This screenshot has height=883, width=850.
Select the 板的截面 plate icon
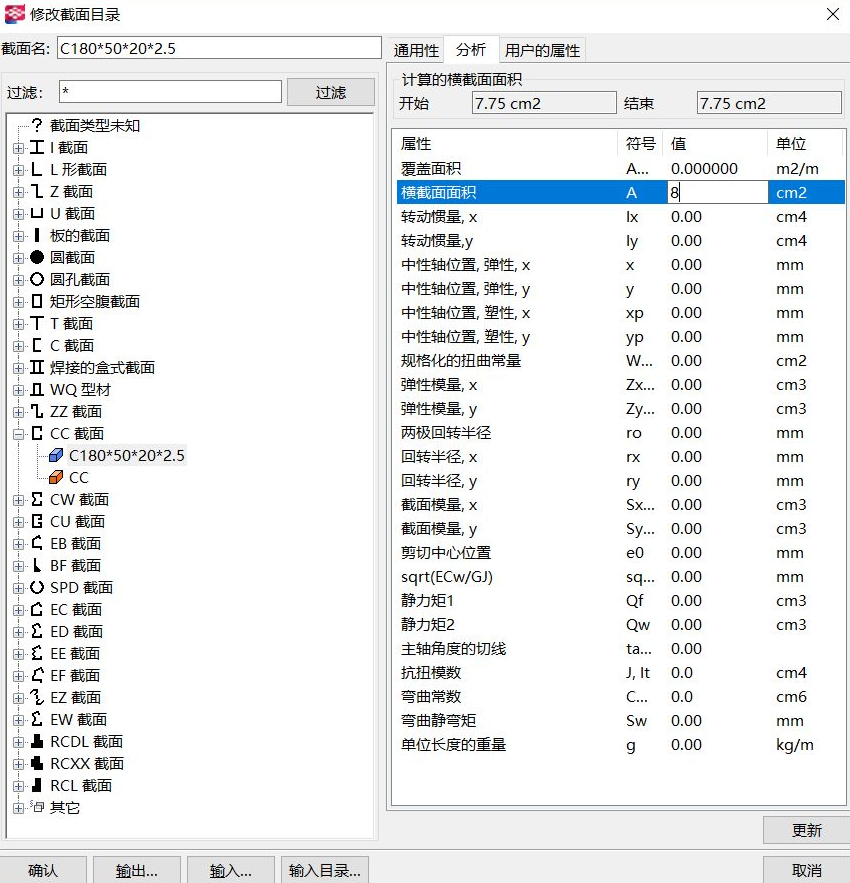pos(37,235)
